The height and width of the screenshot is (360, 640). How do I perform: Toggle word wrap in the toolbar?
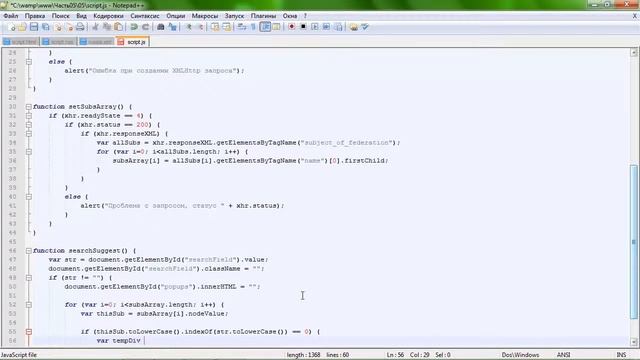pos(242,27)
